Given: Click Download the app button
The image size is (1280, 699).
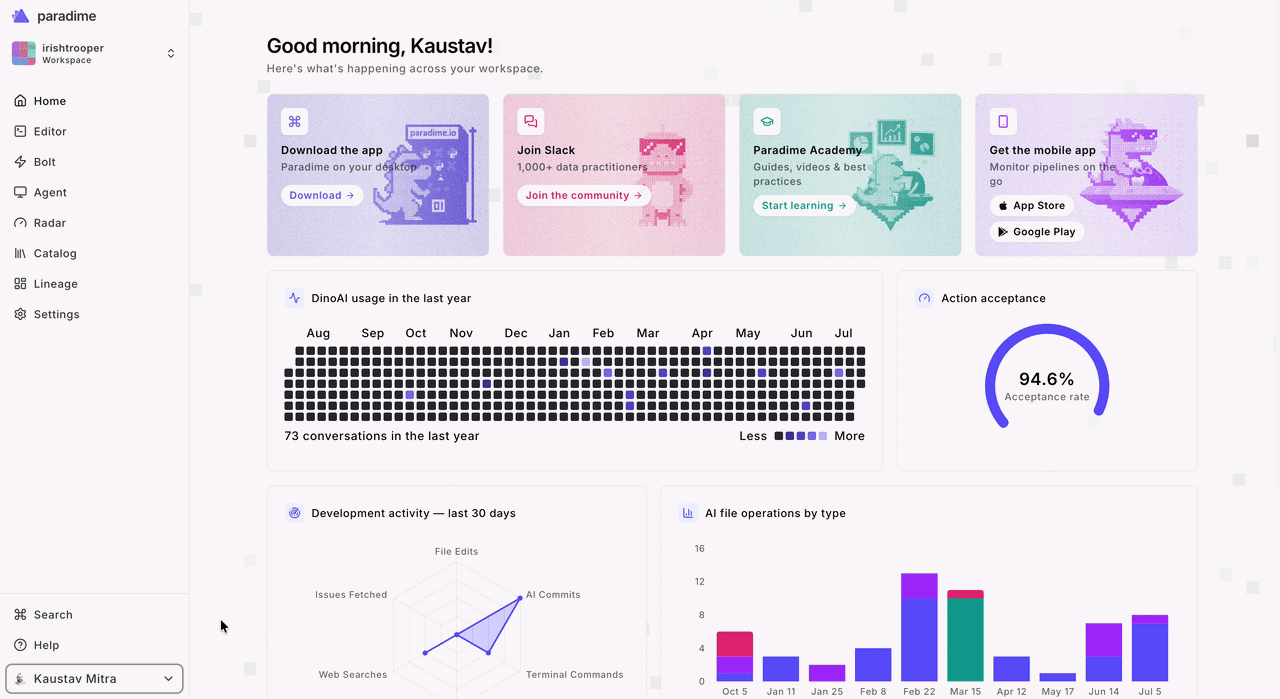Looking at the screenshot, I should click(322, 195).
